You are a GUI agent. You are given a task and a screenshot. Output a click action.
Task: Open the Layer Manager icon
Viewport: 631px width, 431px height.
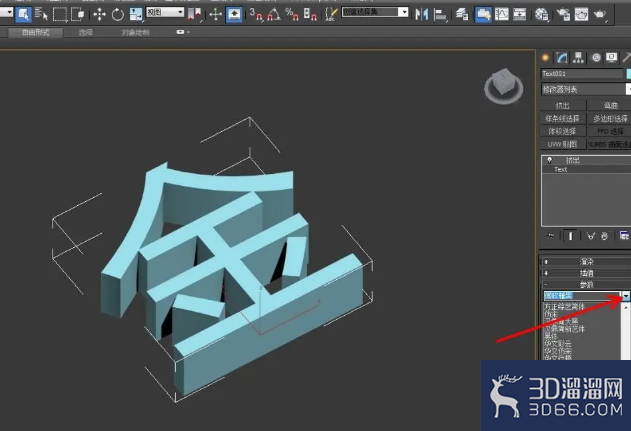pos(462,15)
